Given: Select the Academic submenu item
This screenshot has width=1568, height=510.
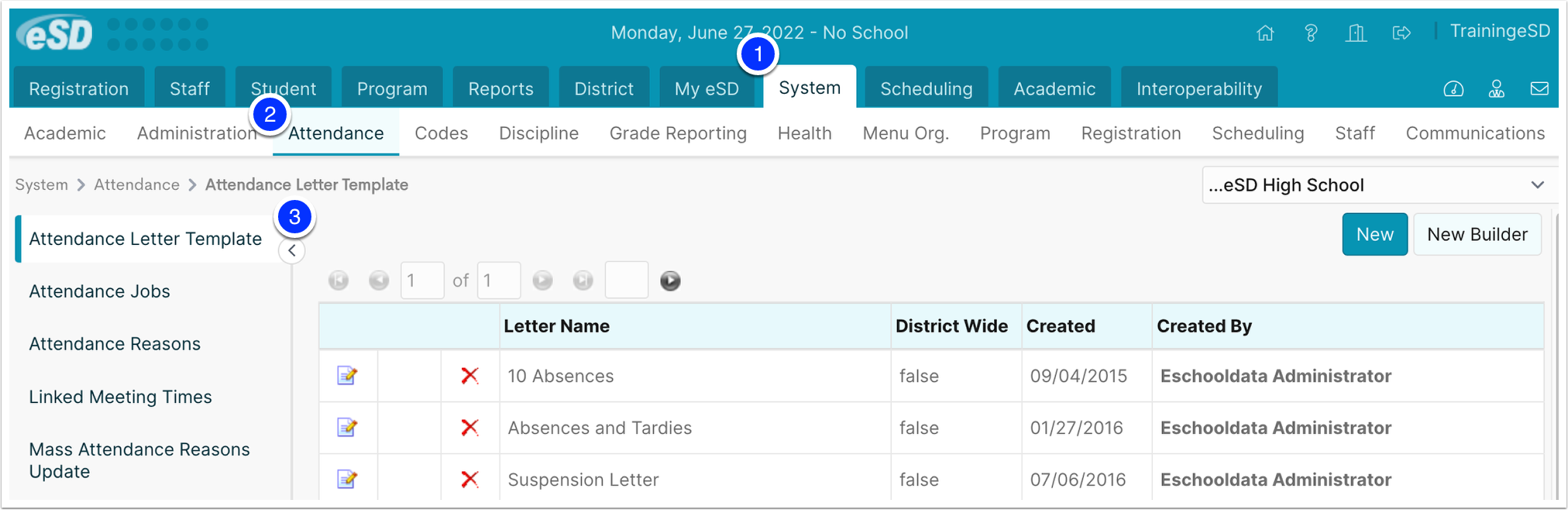Looking at the screenshot, I should (65, 133).
